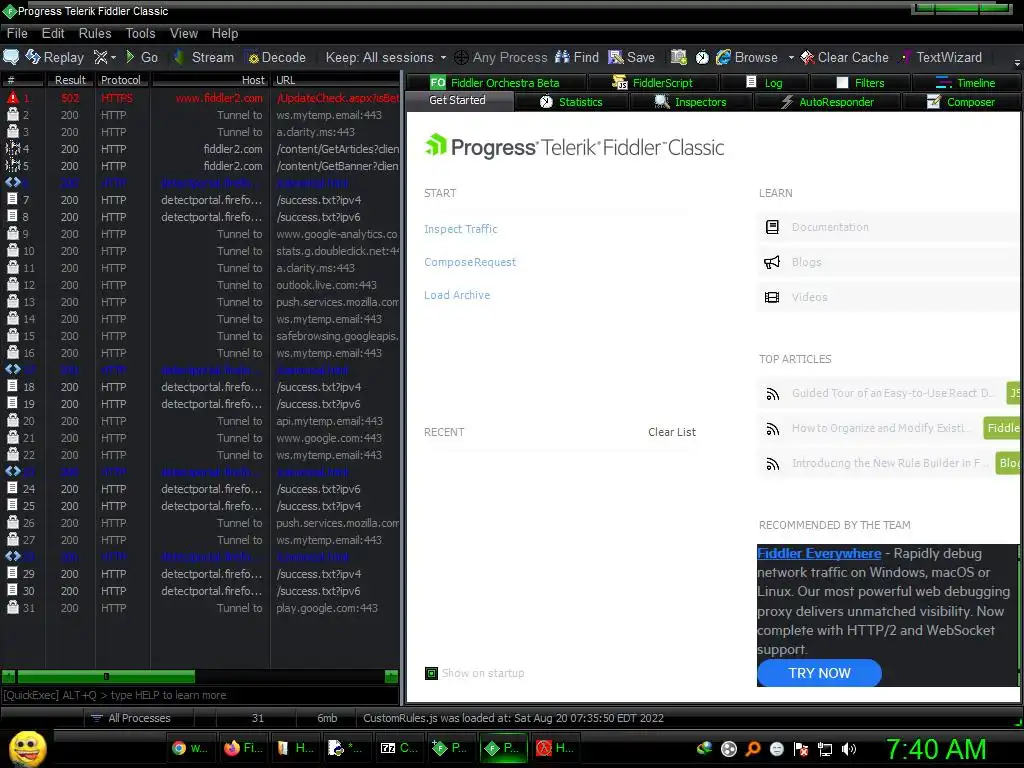Switch to the Composer tab
The image size is (1024, 768).
tap(961, 102)
